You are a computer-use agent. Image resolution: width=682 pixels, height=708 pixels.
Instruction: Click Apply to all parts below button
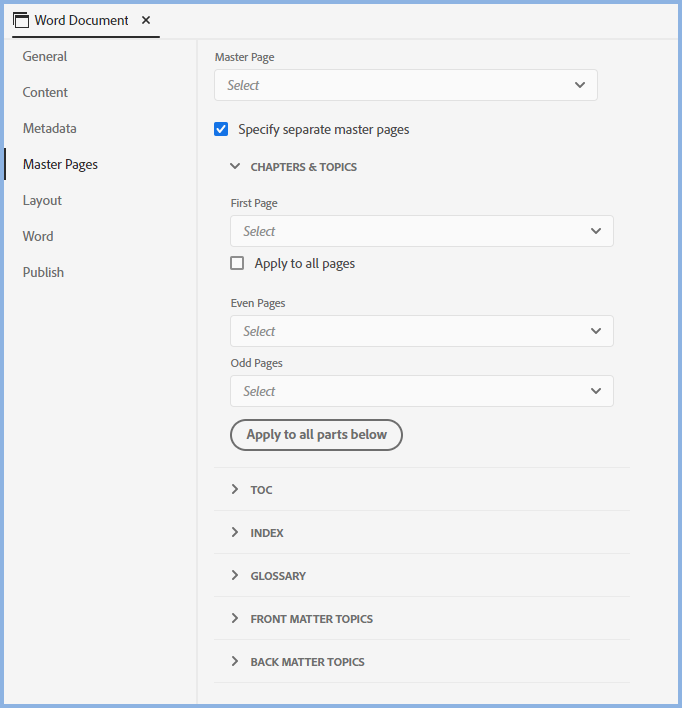[316, 435]
